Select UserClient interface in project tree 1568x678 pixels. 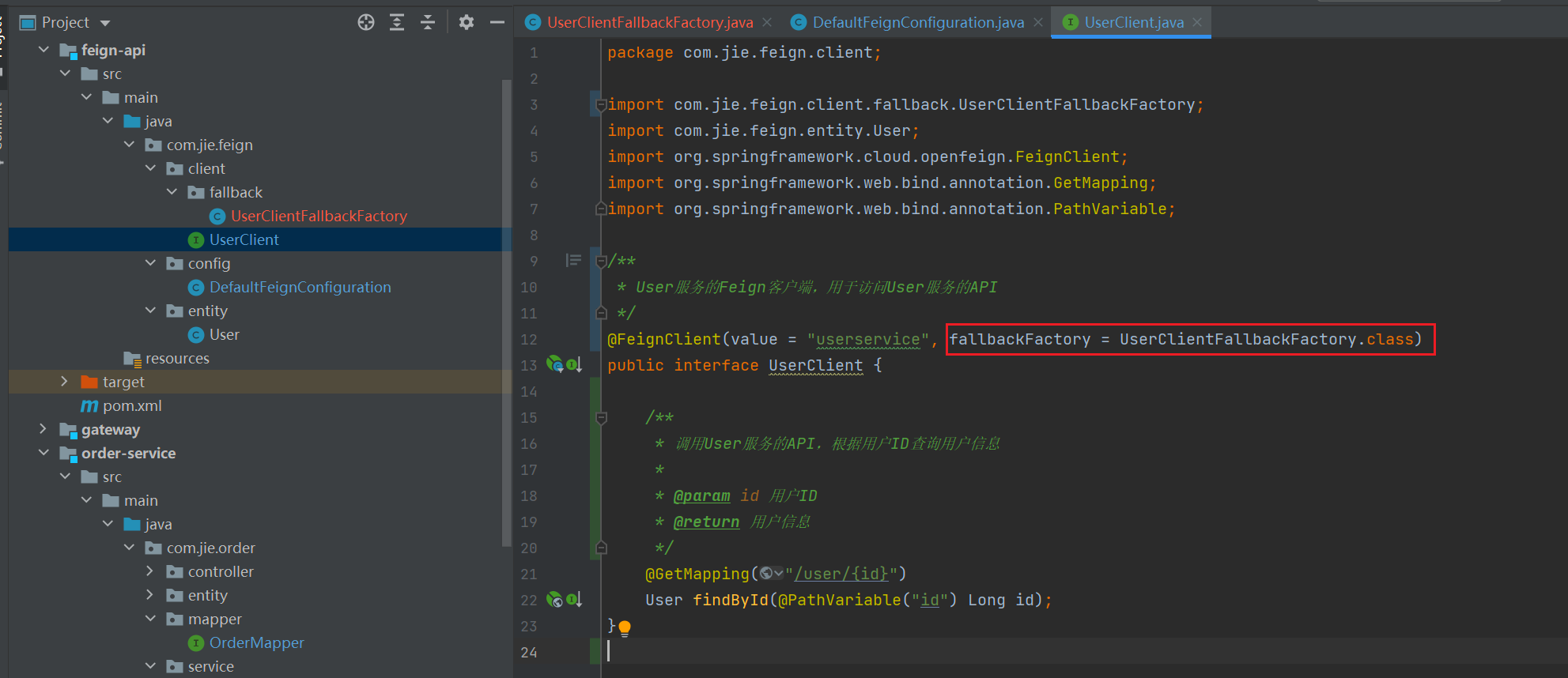point(244,239)
